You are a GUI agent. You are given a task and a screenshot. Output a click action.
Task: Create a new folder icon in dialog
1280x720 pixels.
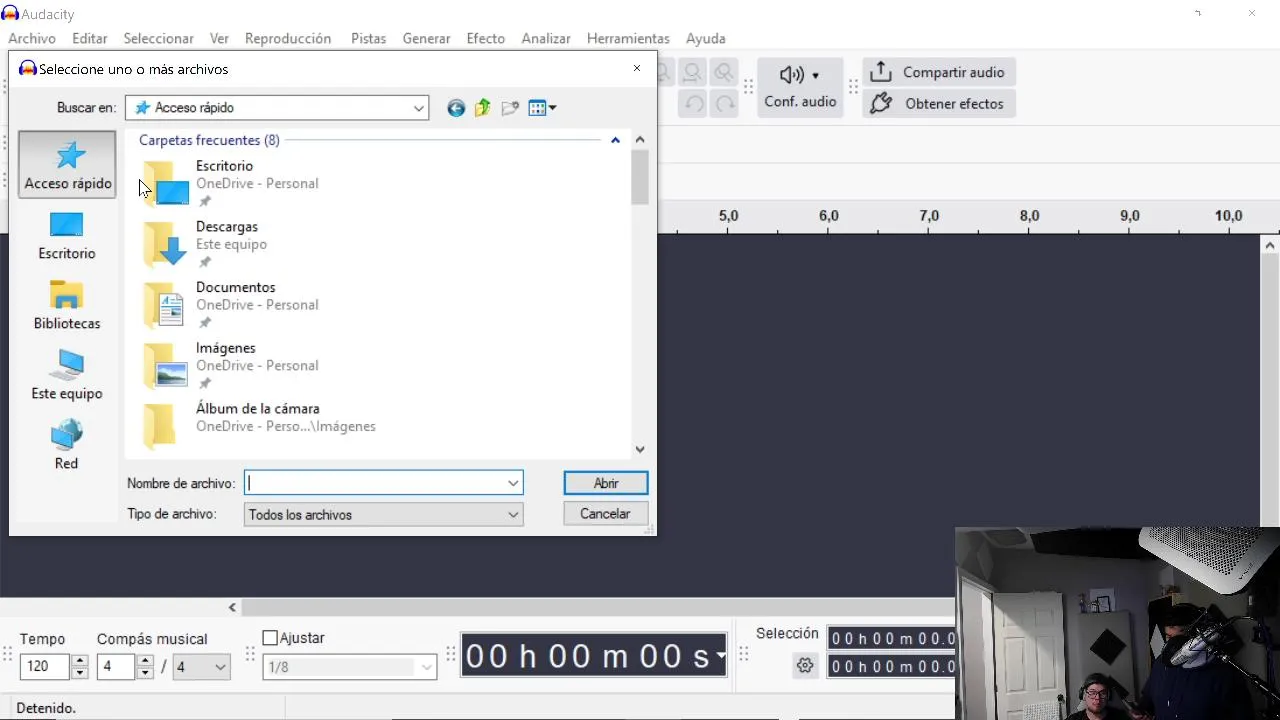pos(510,108)
